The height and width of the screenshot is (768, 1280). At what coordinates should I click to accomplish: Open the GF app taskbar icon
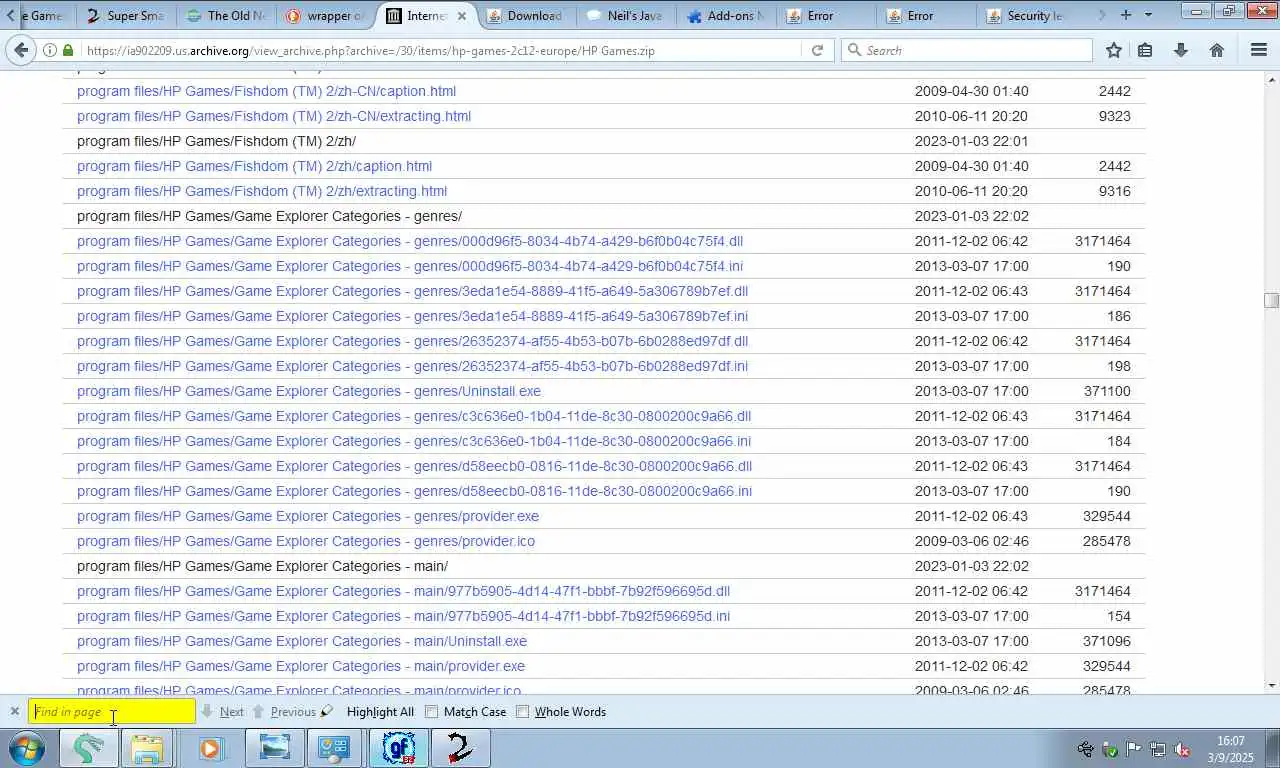coord(399,748)
